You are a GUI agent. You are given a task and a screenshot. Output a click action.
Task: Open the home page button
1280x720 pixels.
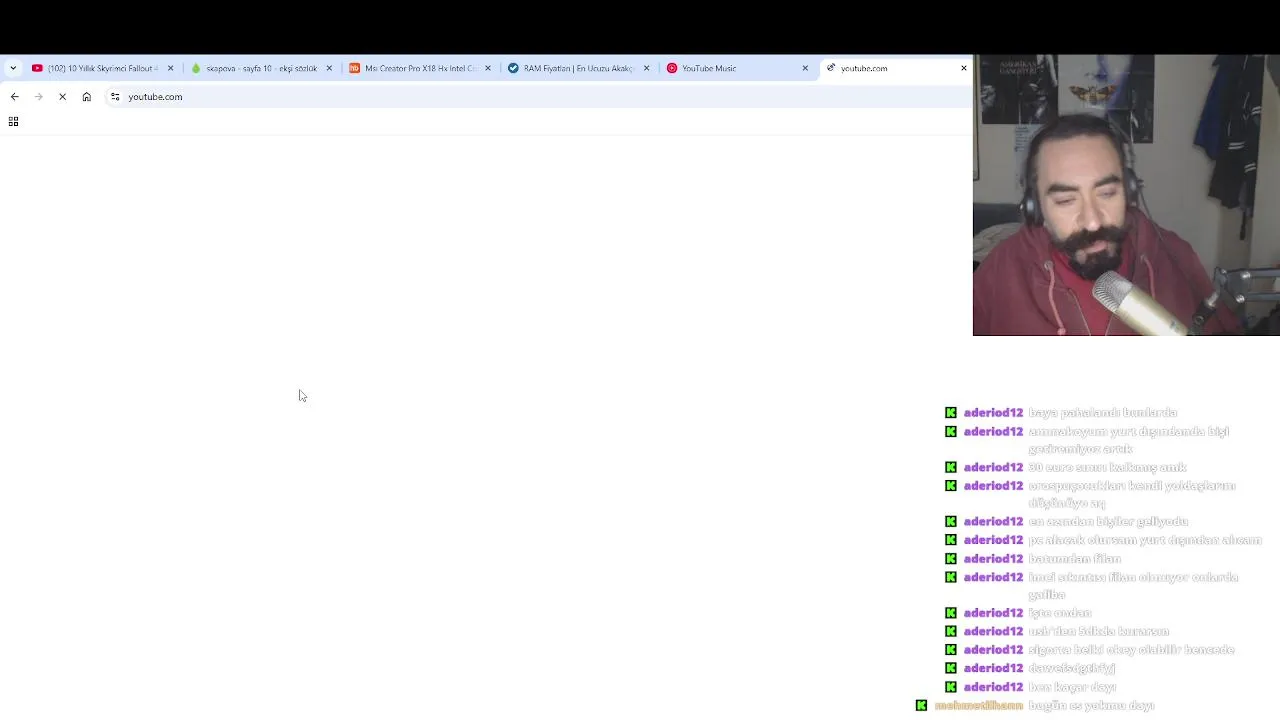tap(87, 97)
